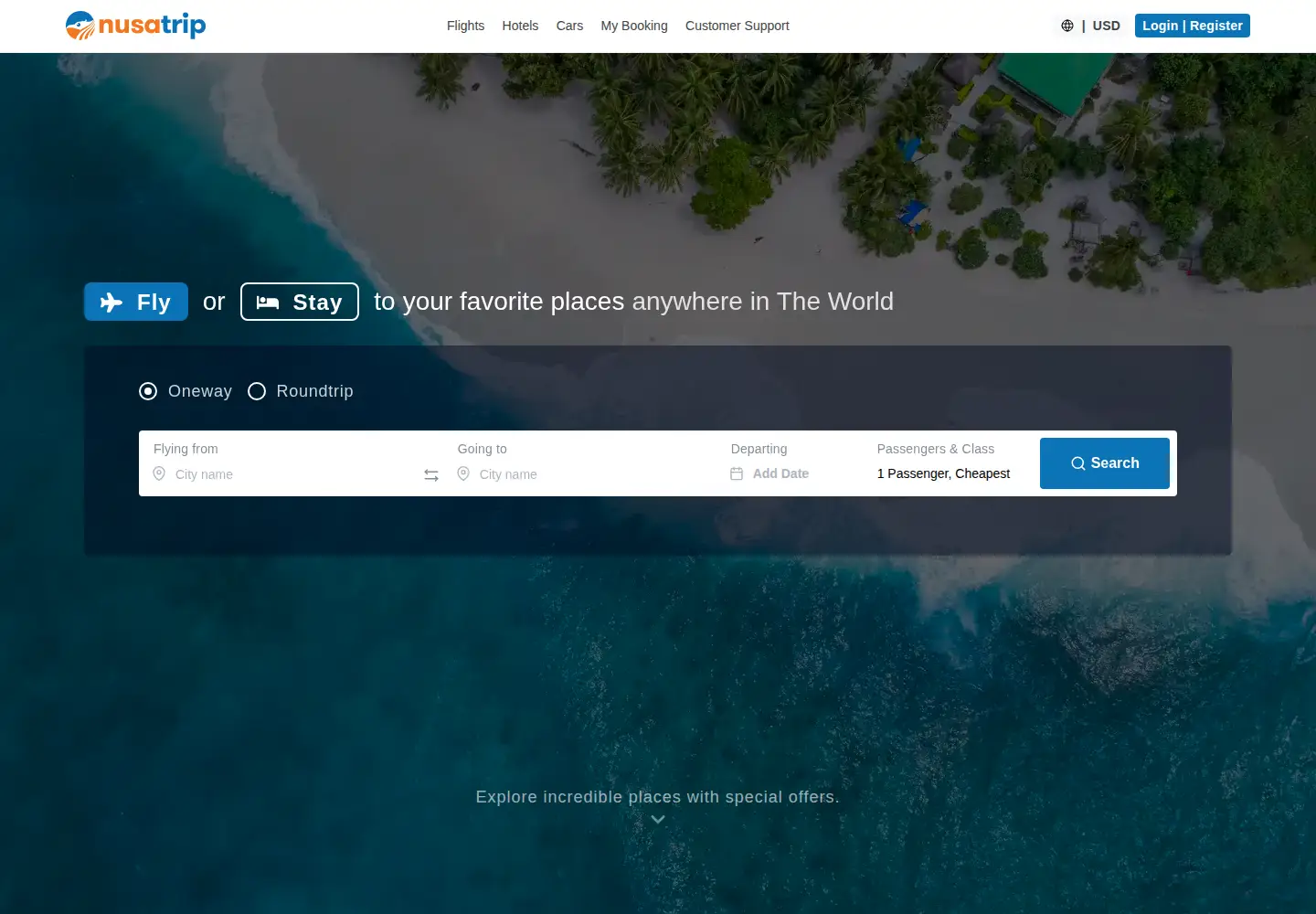This screenshot has width=1316, height=914.
Task: Click the down chevron below Explore text
Action: pos(658,820)
